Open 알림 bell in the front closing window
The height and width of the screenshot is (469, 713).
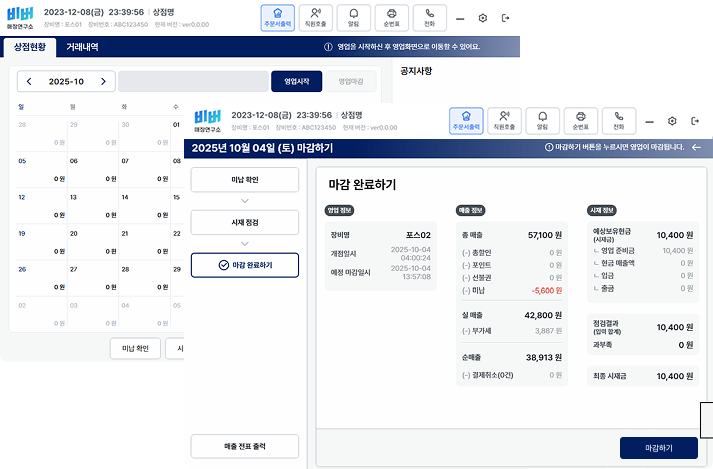coord(542,121)
